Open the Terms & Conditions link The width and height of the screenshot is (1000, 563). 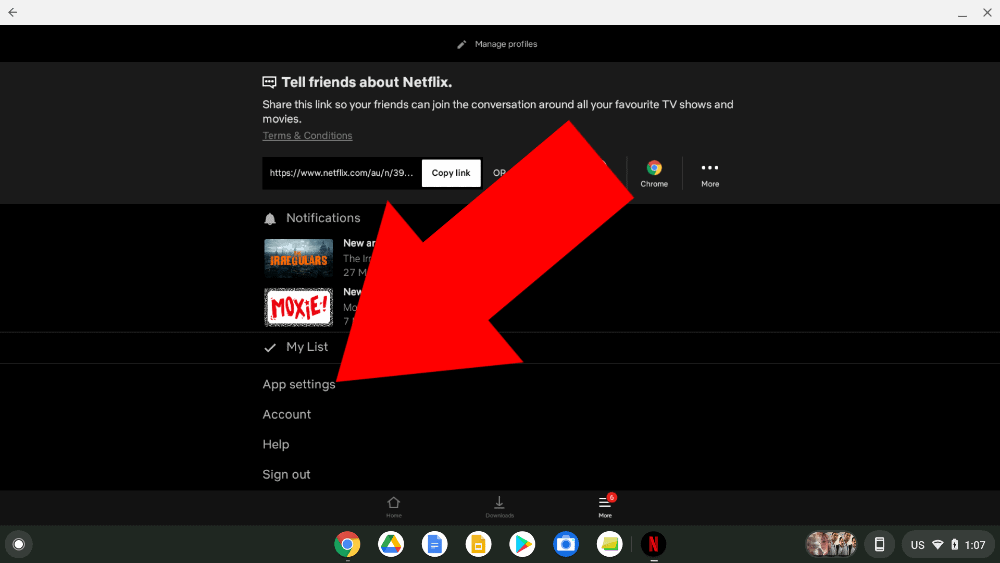307,136
